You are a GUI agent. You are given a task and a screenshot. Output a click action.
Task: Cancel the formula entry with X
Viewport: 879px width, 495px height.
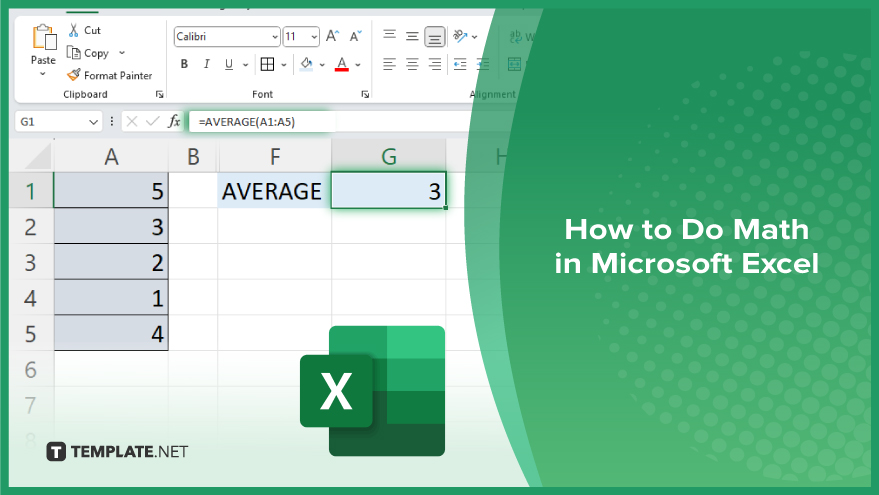(132, 121)
